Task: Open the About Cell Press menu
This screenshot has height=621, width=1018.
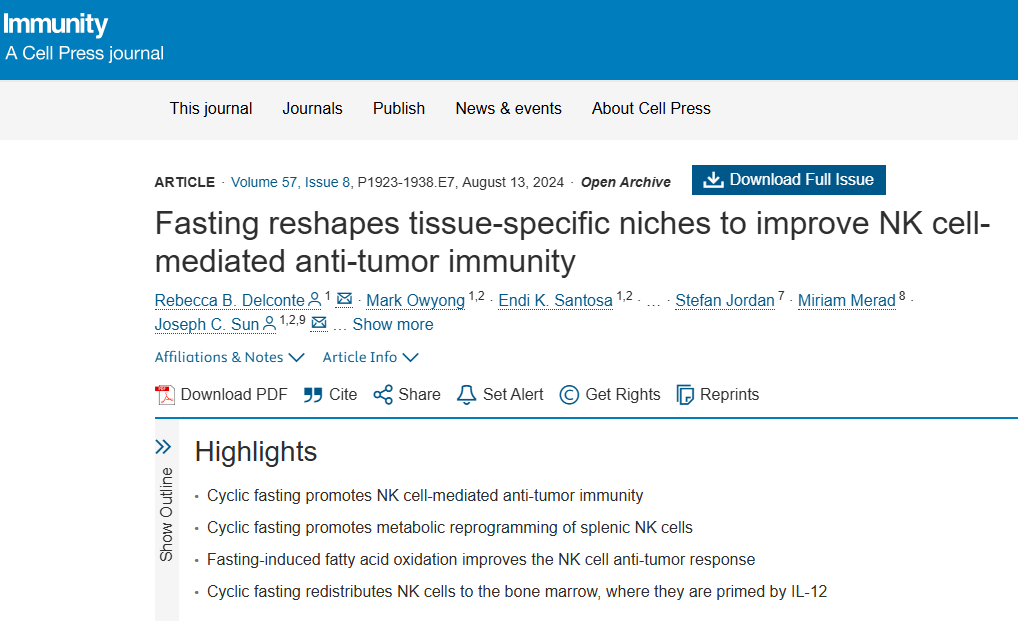Action: [651, 109]
